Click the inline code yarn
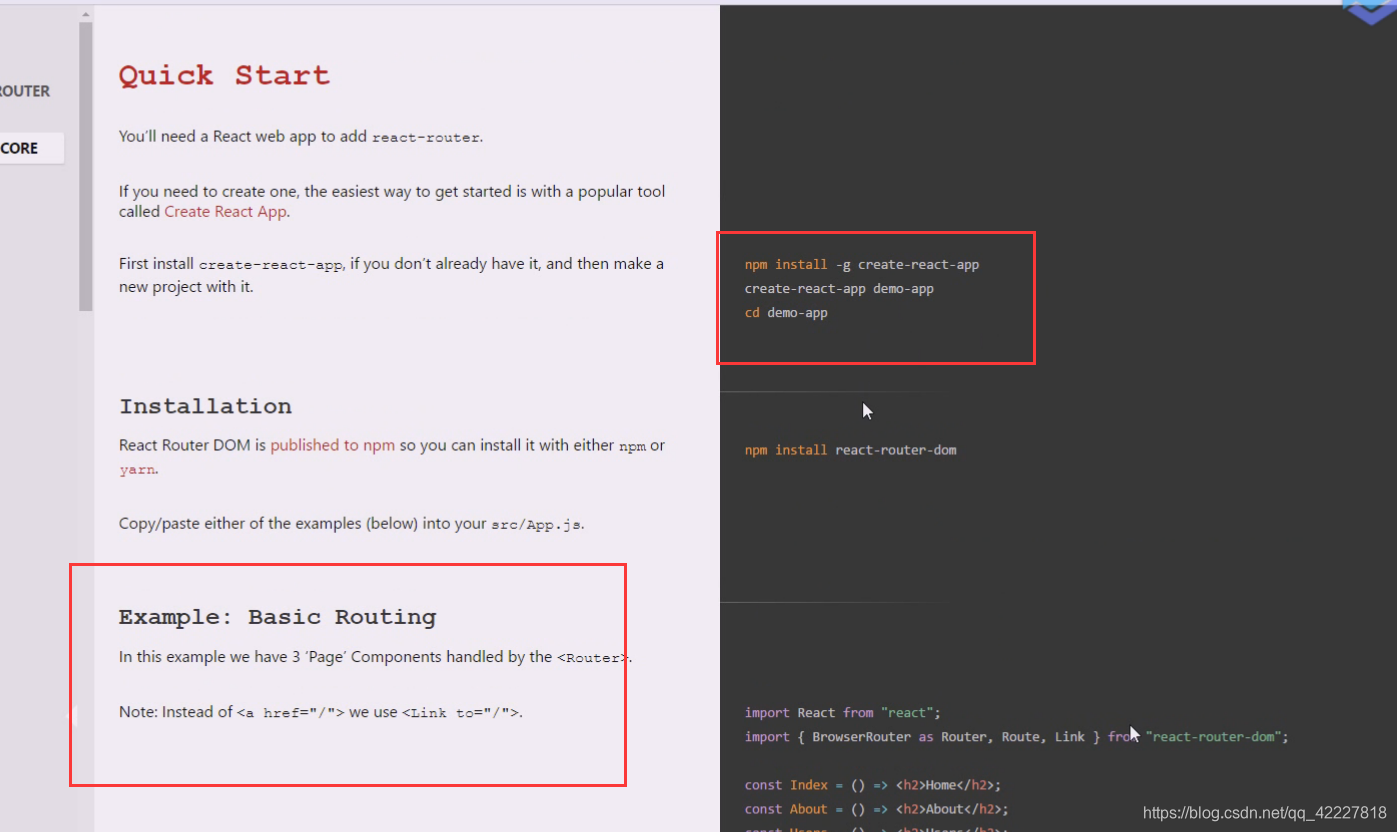Image resolution: width=1397 pixels, height=832 pixels. 136,469
